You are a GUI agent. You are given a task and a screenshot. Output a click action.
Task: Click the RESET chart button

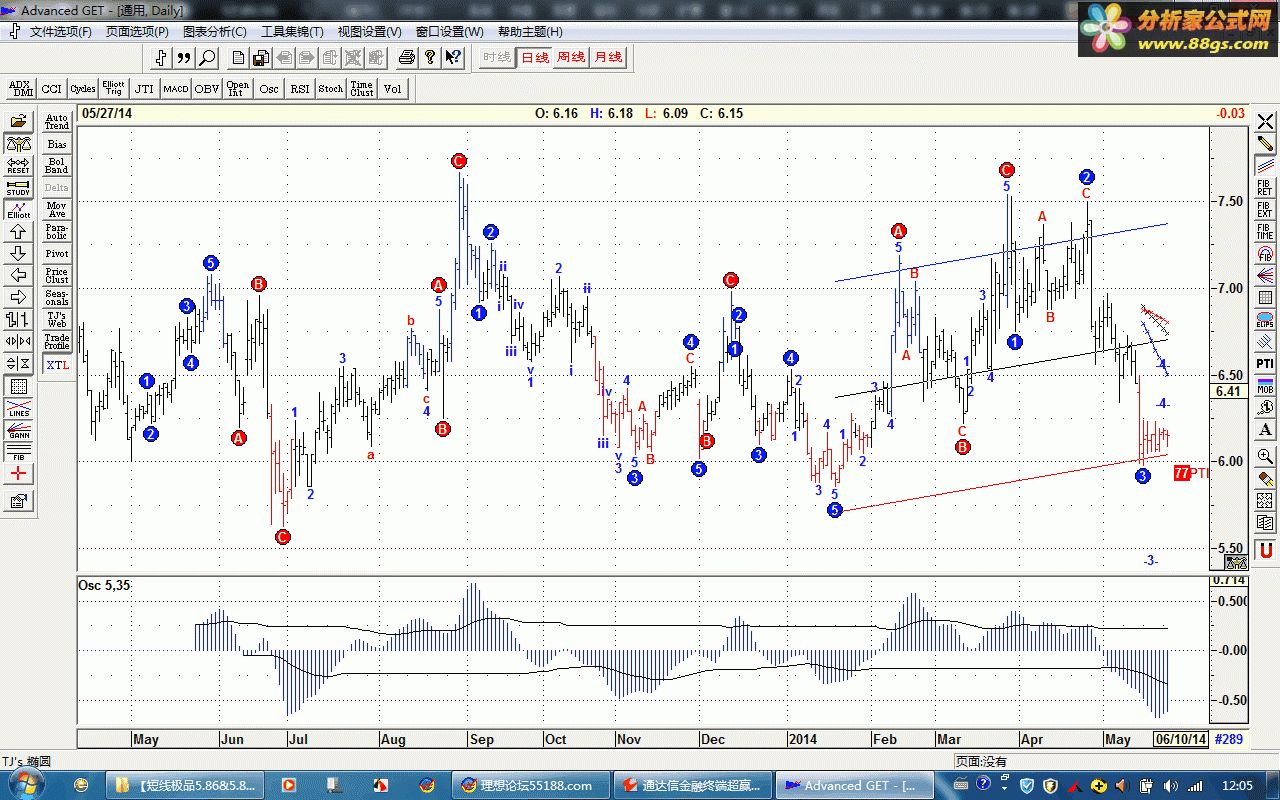click(x=18, y=166)
